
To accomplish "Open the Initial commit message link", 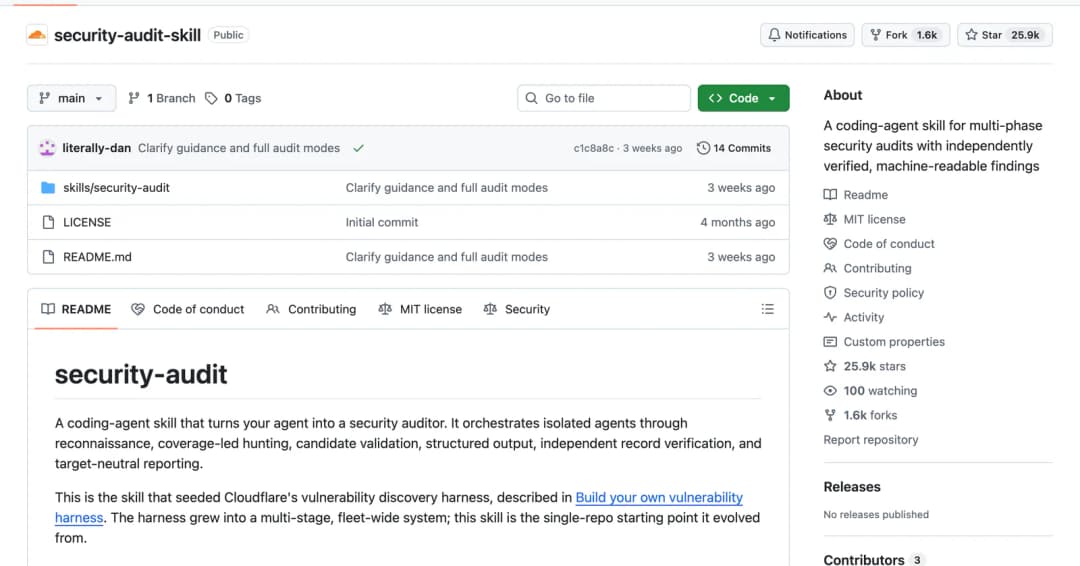I will coord(382,222).
